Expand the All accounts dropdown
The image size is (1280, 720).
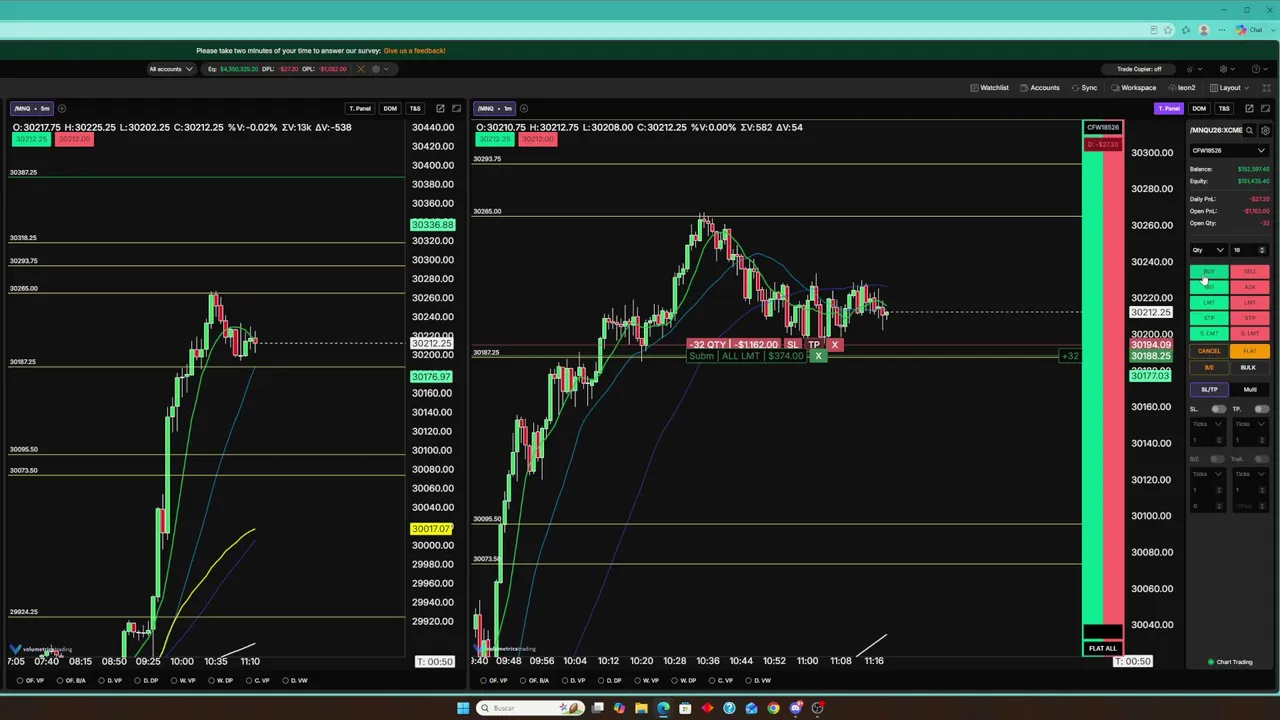[x=170, y=69]
